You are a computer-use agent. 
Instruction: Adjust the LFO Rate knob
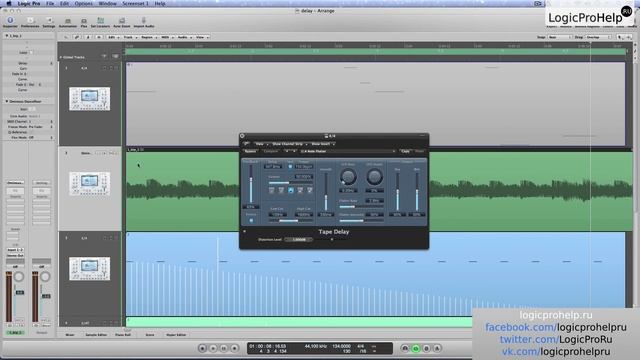[348, 177]
